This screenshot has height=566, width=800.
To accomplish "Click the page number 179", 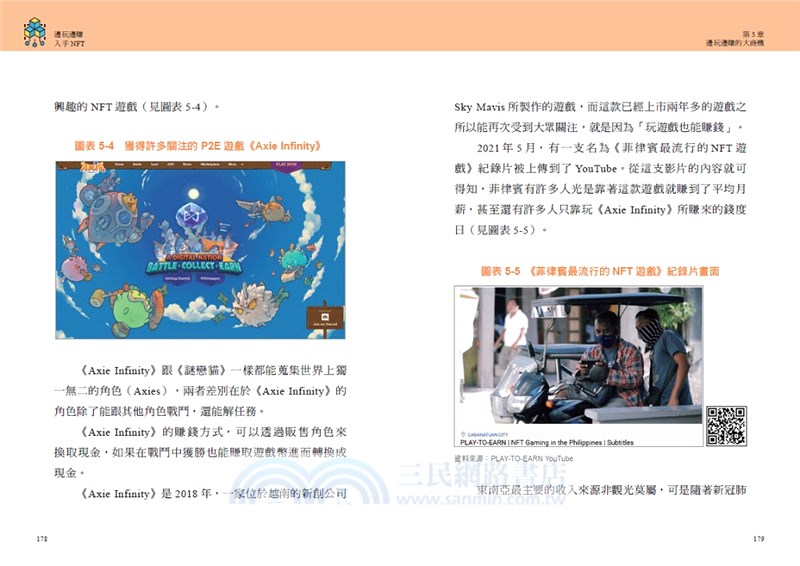I will pyautogui.click(x=758, y=538).
